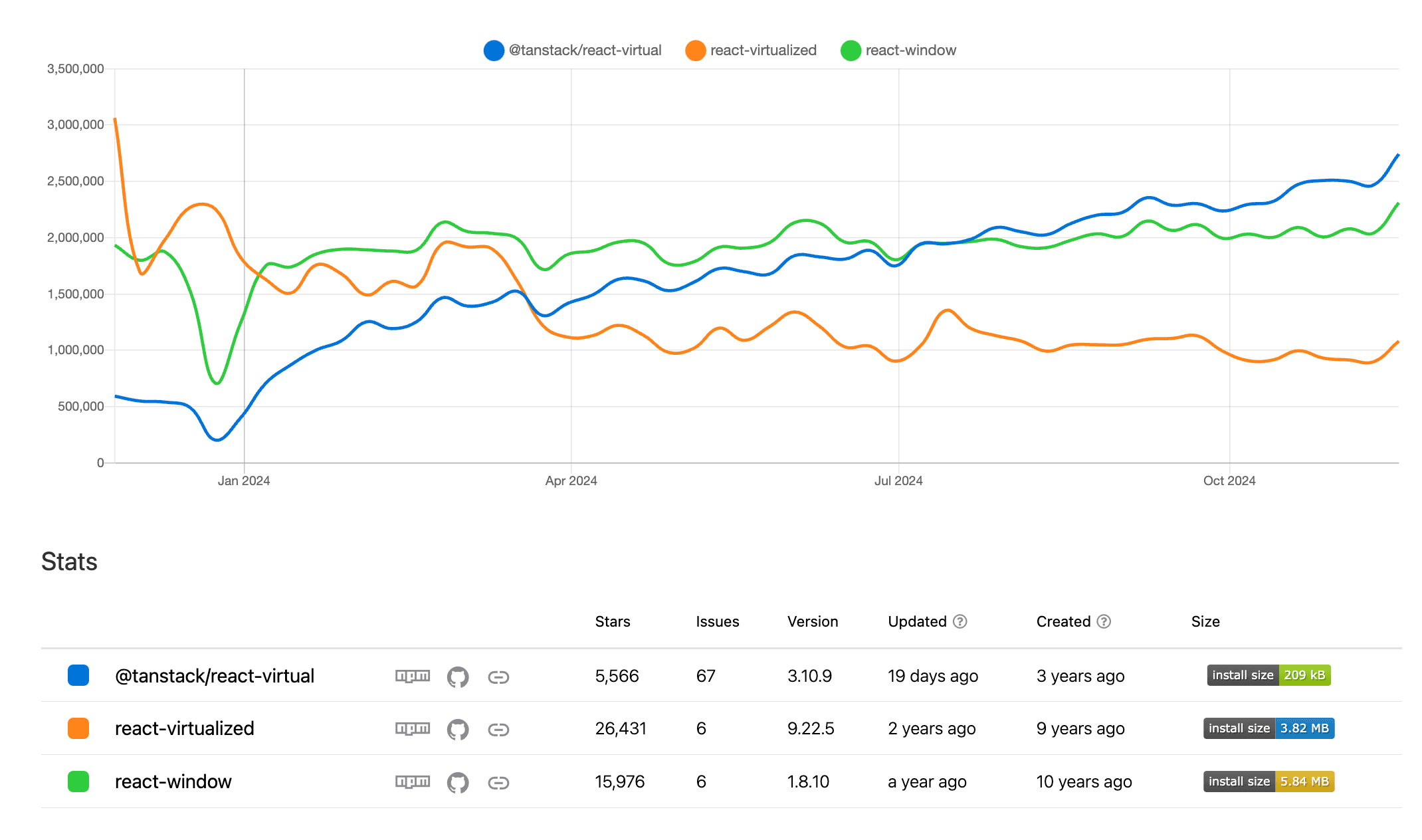The height and width of the screenshot is (840, 1422).
Task: Click the Issues column header
Action: click(718, 621)
